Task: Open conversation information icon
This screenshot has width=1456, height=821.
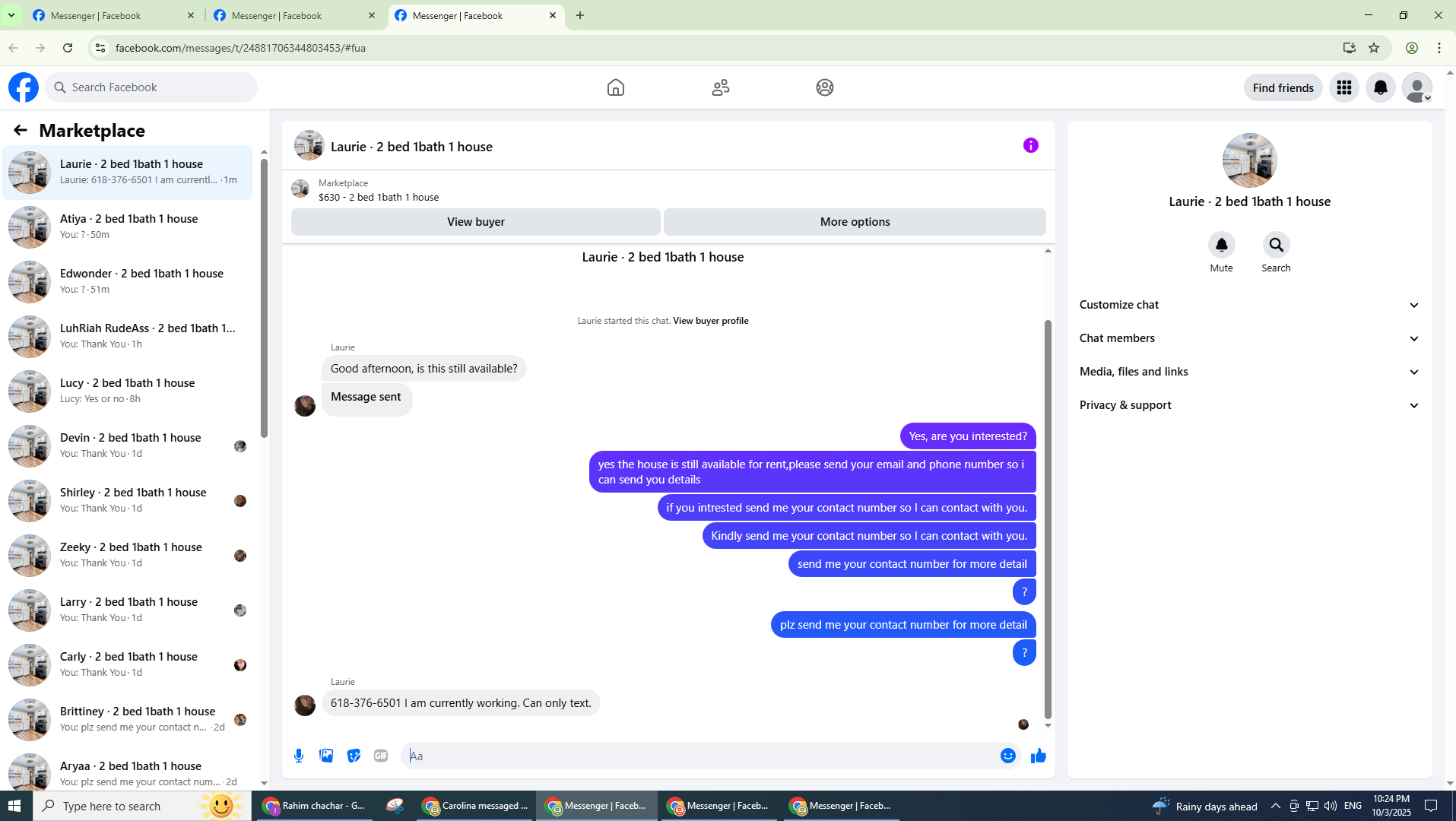Action: tap(1031, 145)
